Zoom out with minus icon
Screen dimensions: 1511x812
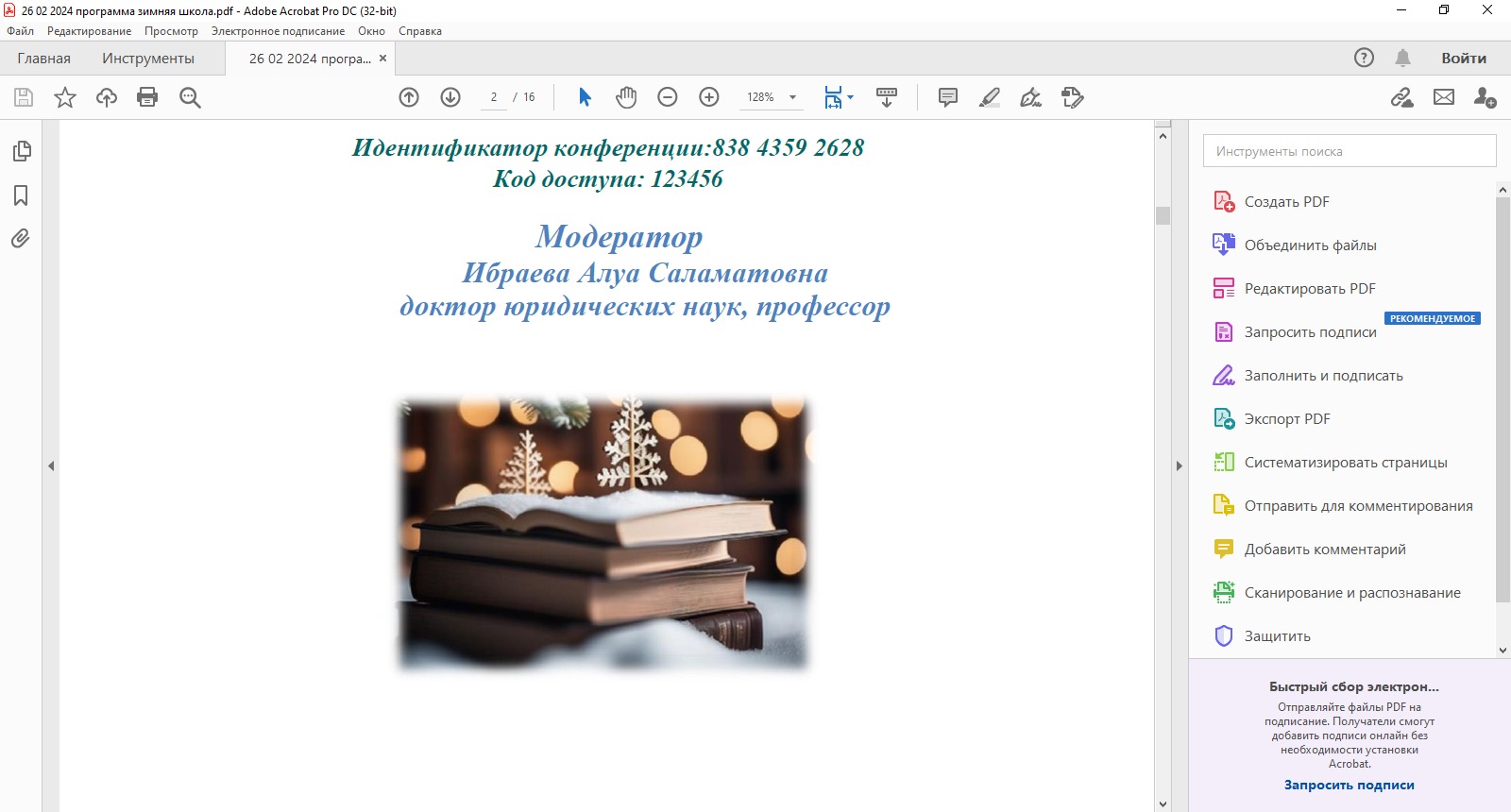tap(668, 97)
